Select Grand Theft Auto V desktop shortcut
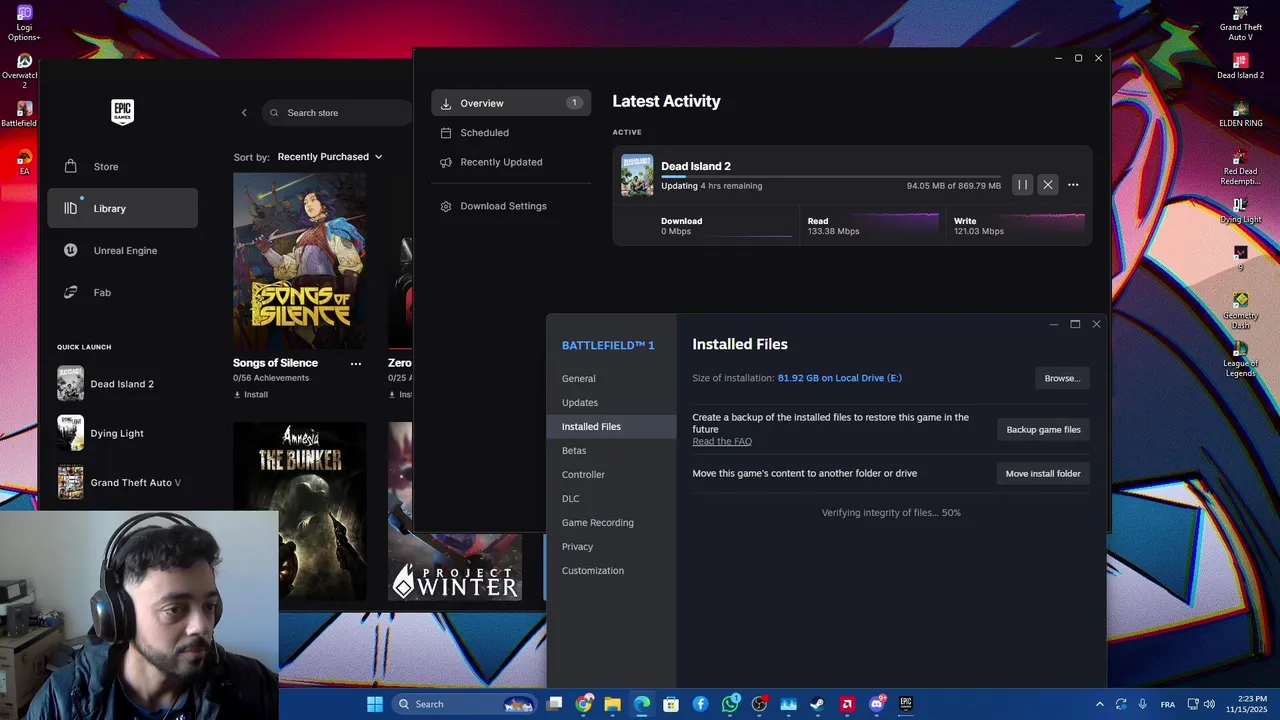1280x720 pixels. point(1240,23)
